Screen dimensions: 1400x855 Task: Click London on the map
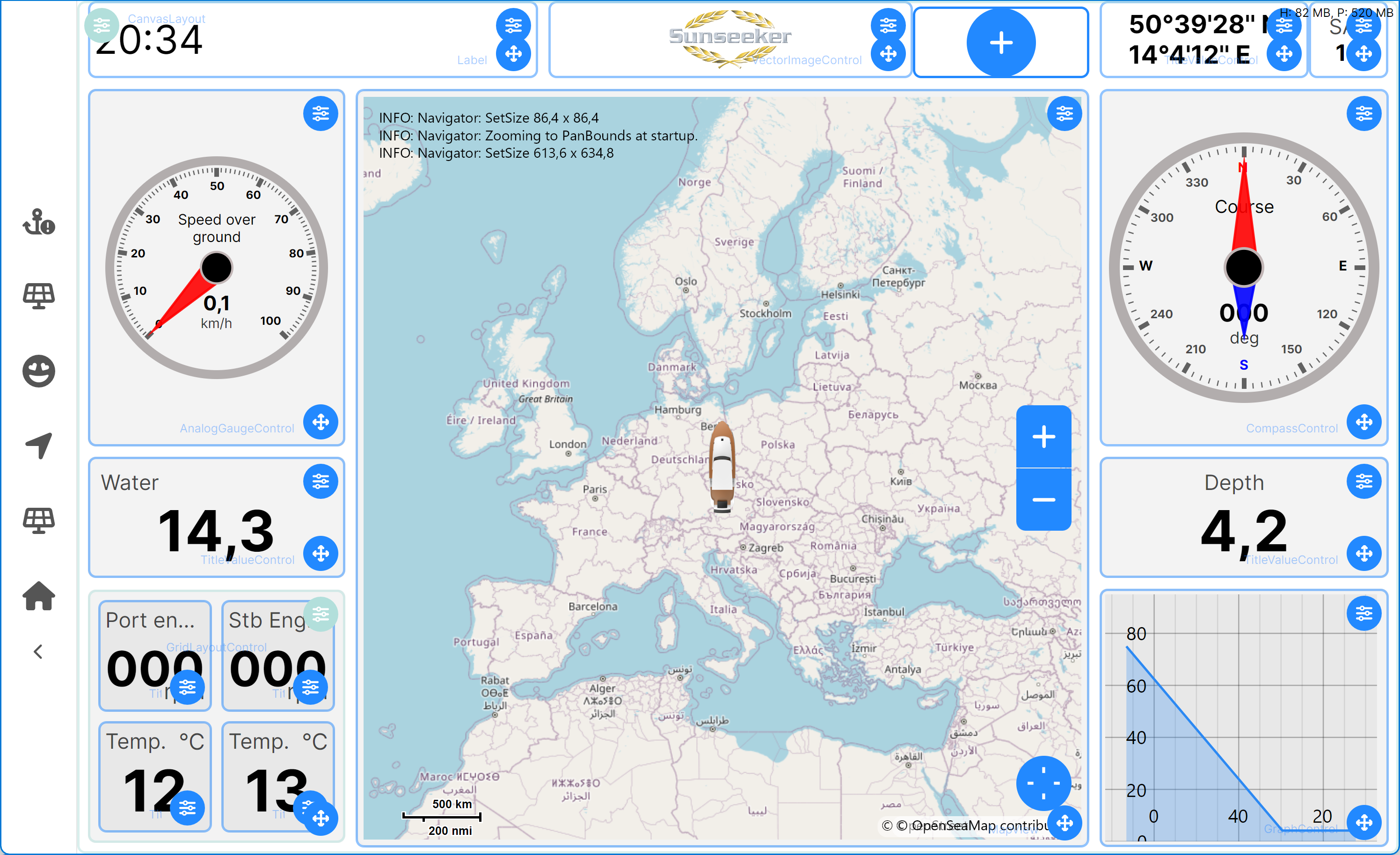[x=568, y=445]
